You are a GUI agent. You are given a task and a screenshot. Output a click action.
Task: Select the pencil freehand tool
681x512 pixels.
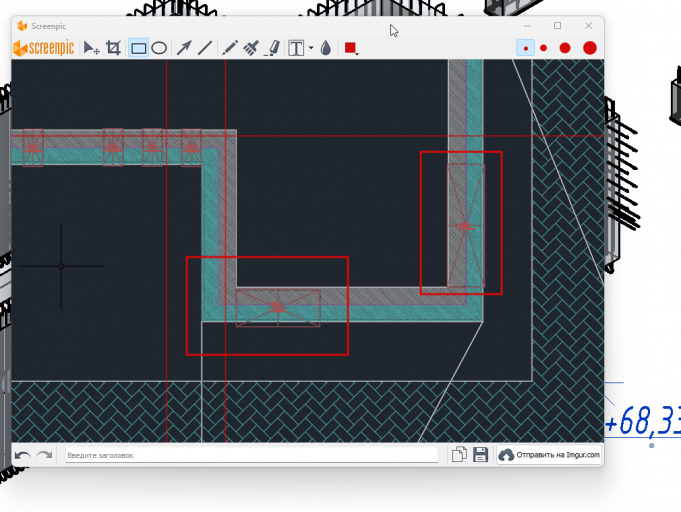(x=230, y=48)
